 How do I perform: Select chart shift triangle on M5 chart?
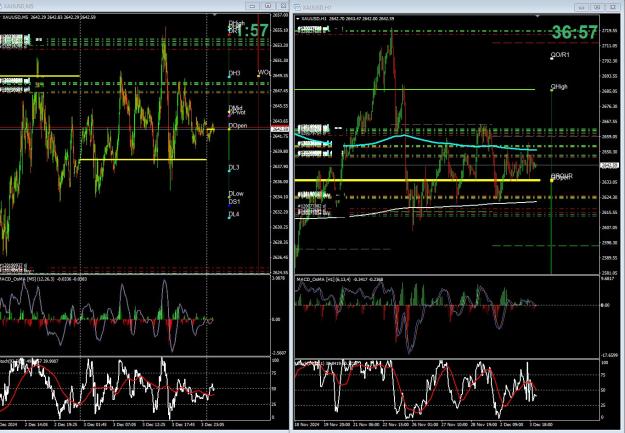[x=214, y=15]
